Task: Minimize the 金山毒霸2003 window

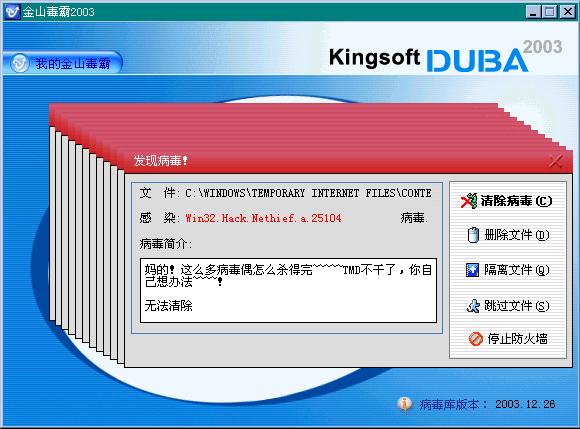Action: (532, 12)
